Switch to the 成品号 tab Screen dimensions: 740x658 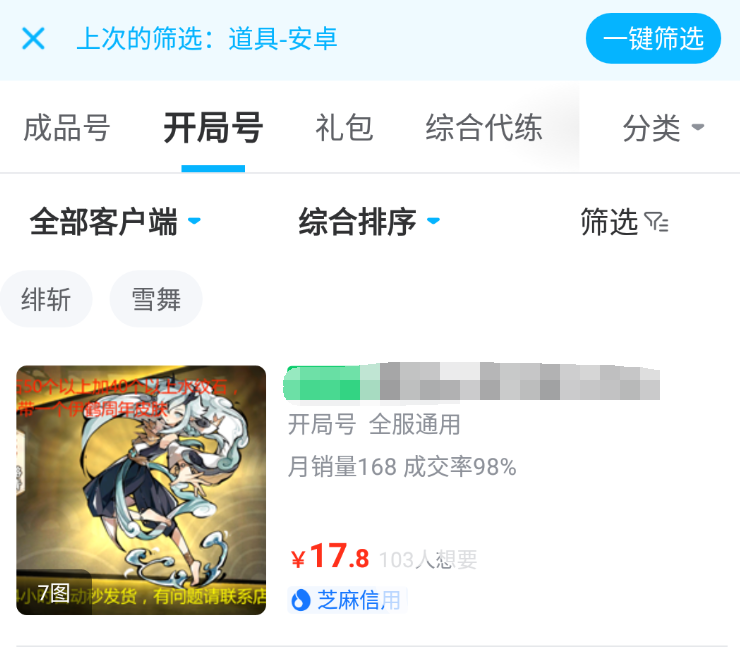[x=67, y=128]
